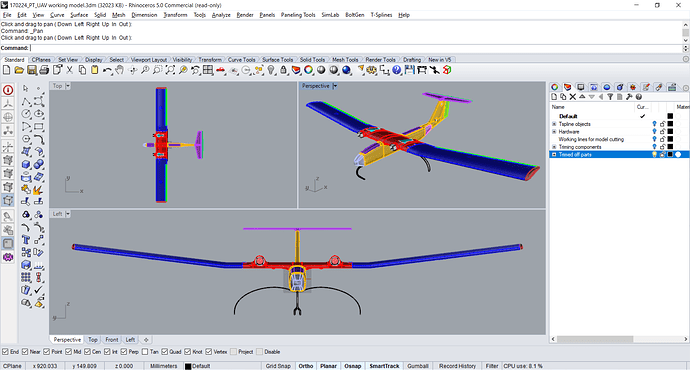Image resolution: width=690 pixels, height=370 pixels.
Task: Select the Text object T tool
Action: point(26,240)
